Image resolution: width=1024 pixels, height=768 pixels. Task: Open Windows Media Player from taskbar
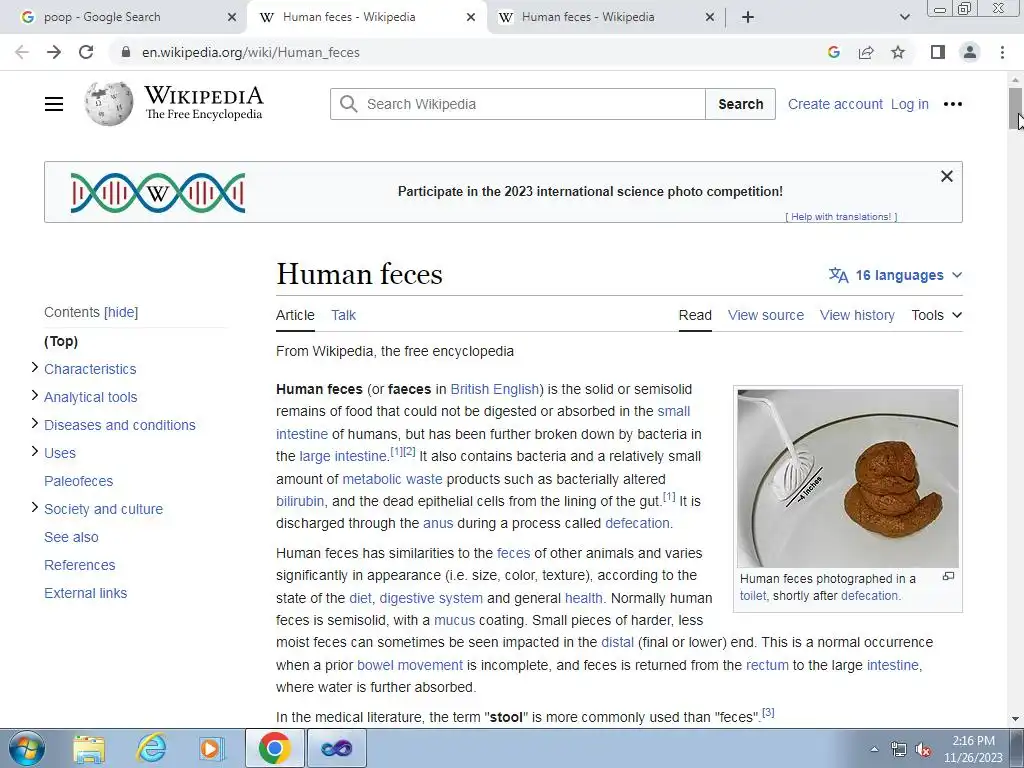click(x=211, y=748)
